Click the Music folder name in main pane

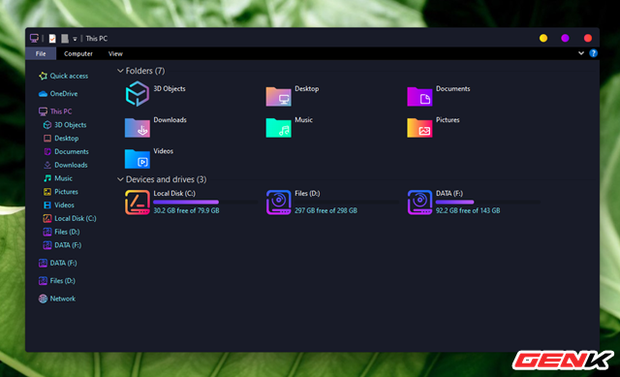tap(304, 120)
